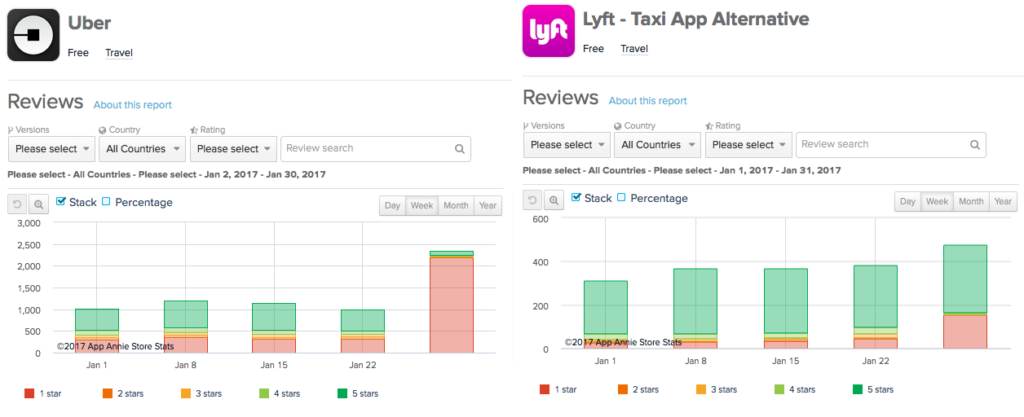Viewport: 1024px width, 417px height.
Task: Toggle 4 stars legend in Uber chart
Action: tap(280, 394)
